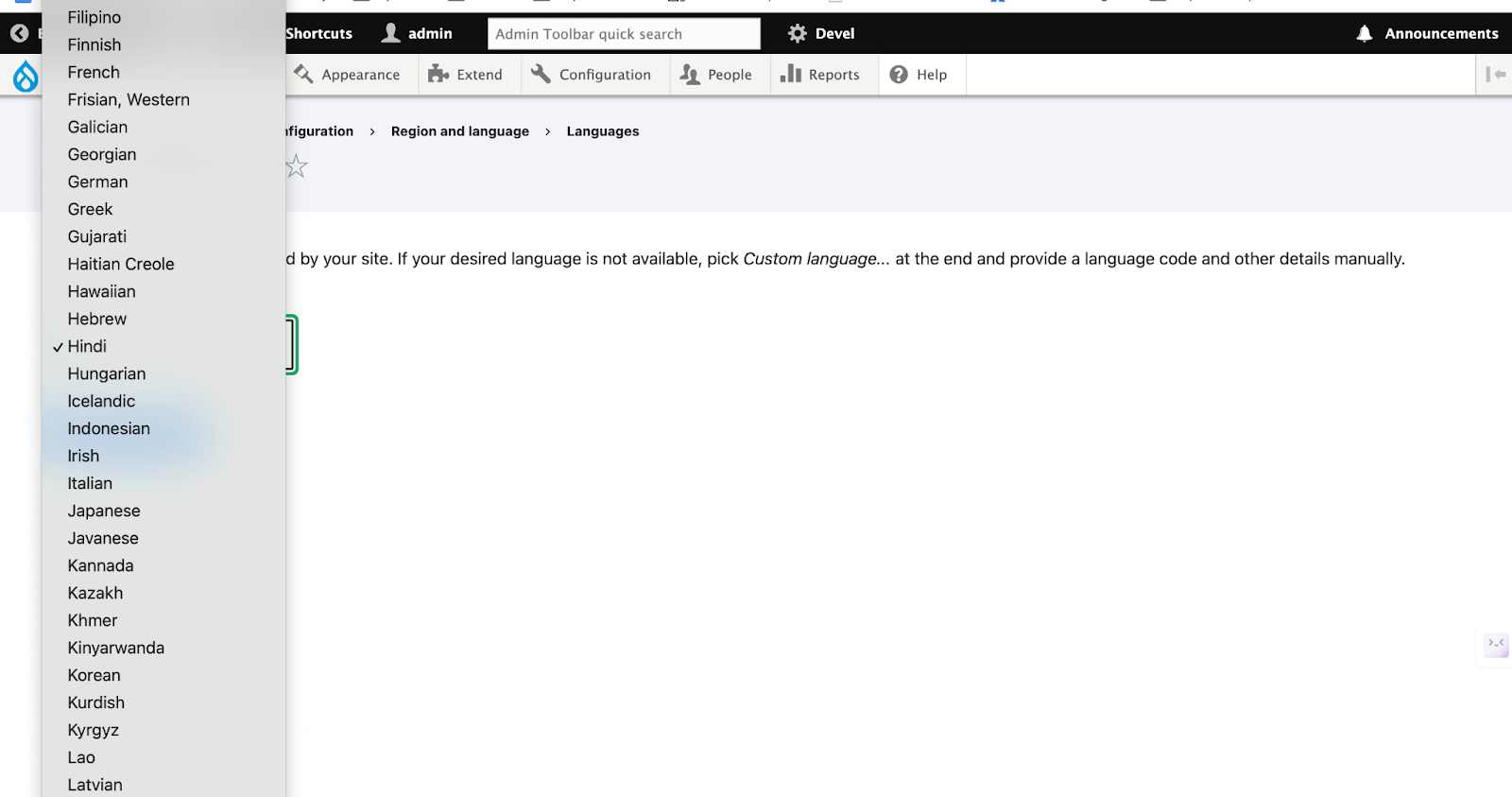Viewport: 1512px width, 797px height.
Task: Go to Help admin menu label
Action: (931, 75)
